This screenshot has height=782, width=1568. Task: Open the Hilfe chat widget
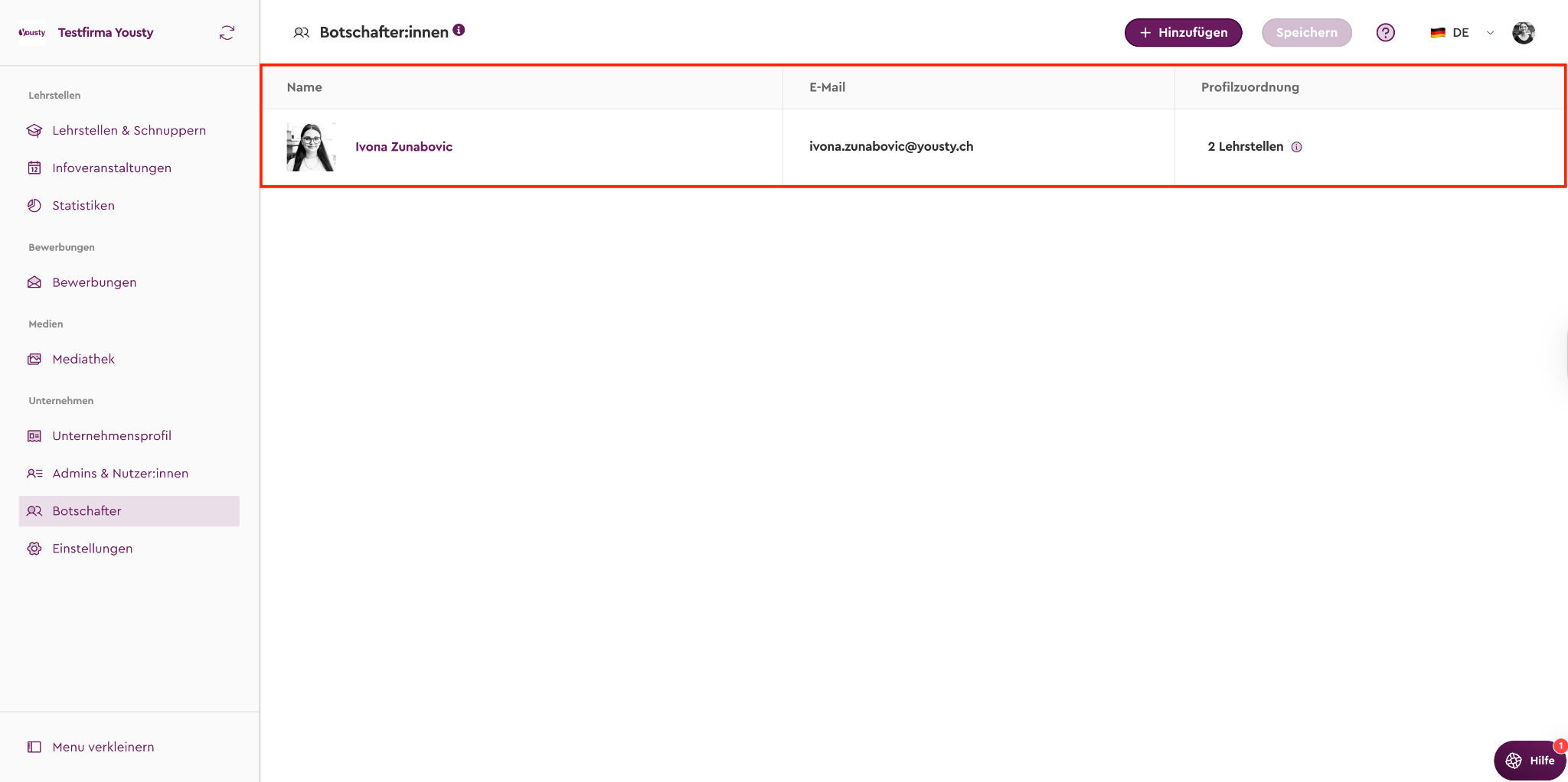coord(1529,760)
